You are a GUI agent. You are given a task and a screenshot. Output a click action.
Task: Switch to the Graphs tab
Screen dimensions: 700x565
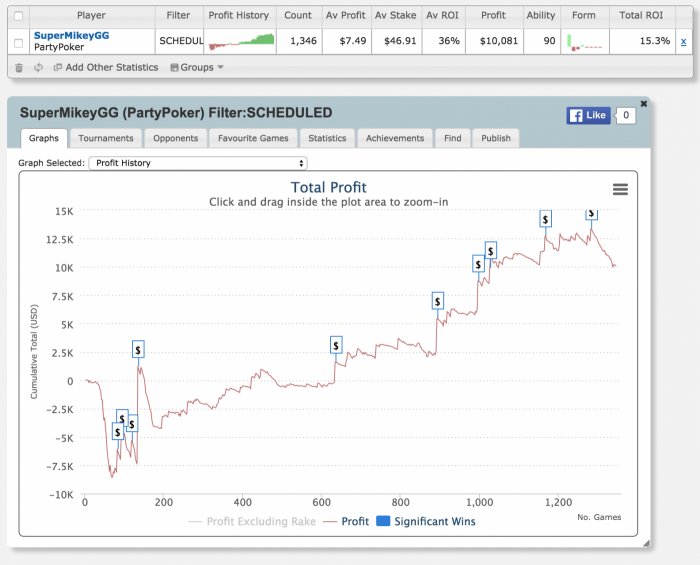coord(44,138)
